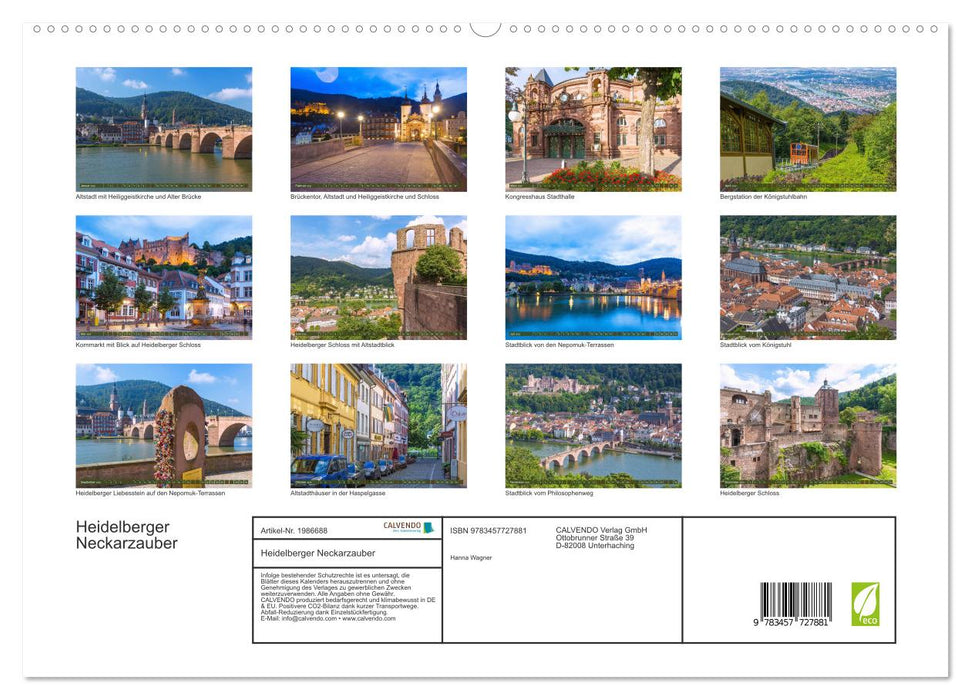Click the "Stadtblick vom Königstuhl" thumbnail
The image size is (971, 700).
pos(808,277)
